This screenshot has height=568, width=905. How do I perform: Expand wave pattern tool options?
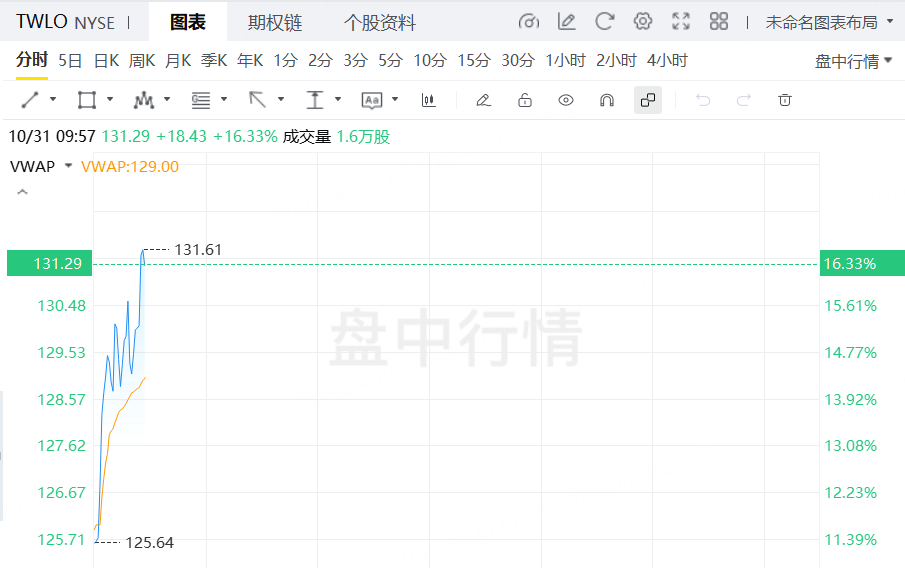coord(167,99)
